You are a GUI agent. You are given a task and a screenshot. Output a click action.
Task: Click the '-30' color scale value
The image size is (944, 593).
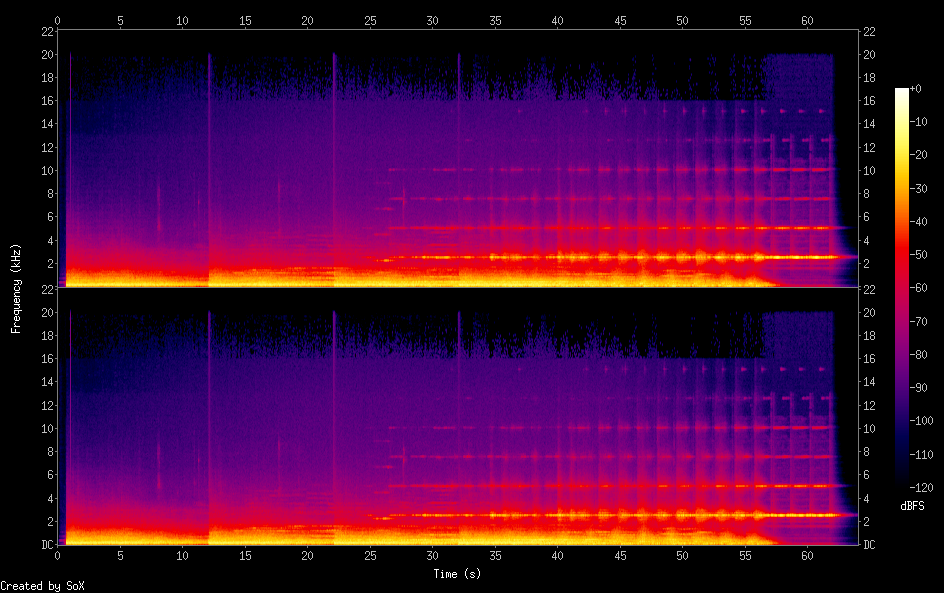pos(919,188)
